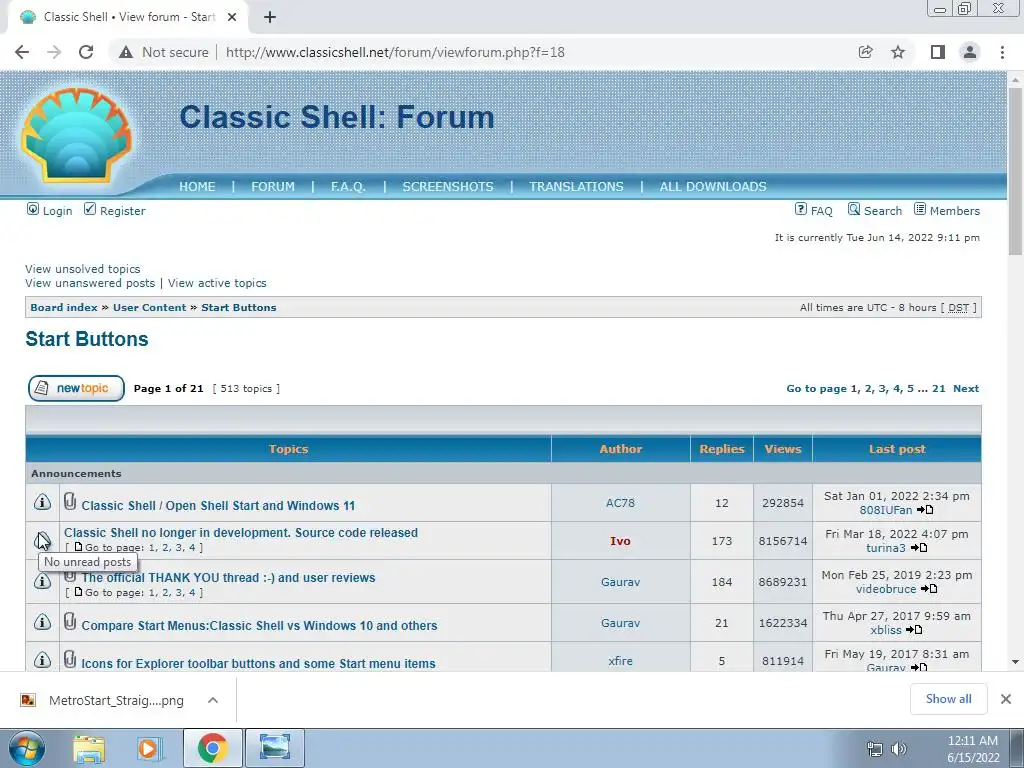This screenshot has height=768, width=1024.
Task: Close the Classic Shell forum tab
Action: 232,18
